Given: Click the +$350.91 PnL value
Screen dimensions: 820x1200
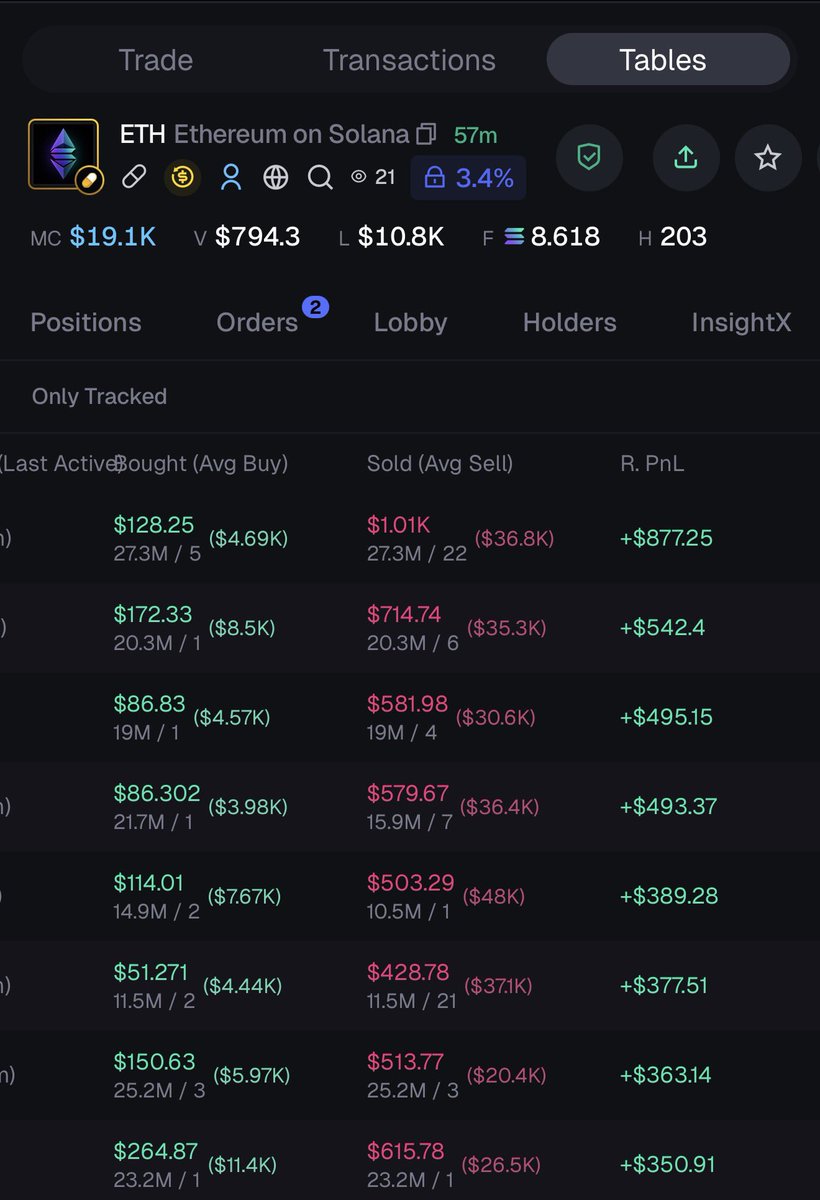Looking at the screenshot, I should click(667, 1164).
